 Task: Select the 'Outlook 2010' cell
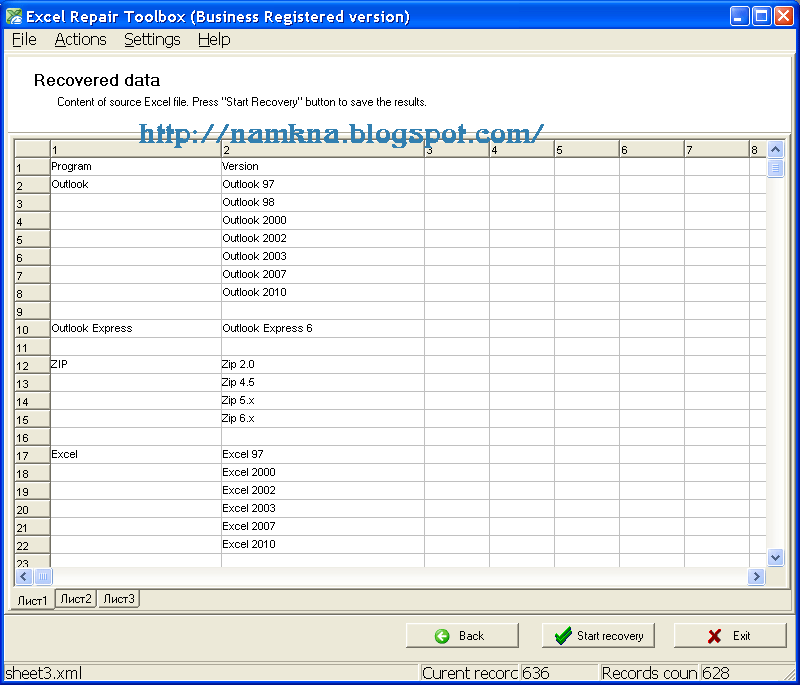pos(322,292)
